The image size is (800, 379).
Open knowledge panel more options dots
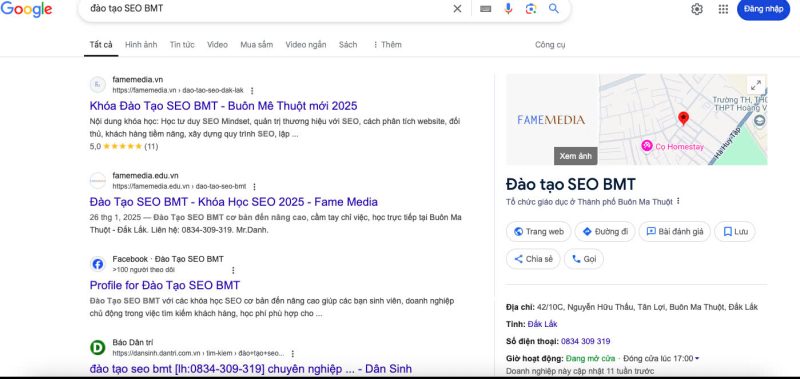678,201
